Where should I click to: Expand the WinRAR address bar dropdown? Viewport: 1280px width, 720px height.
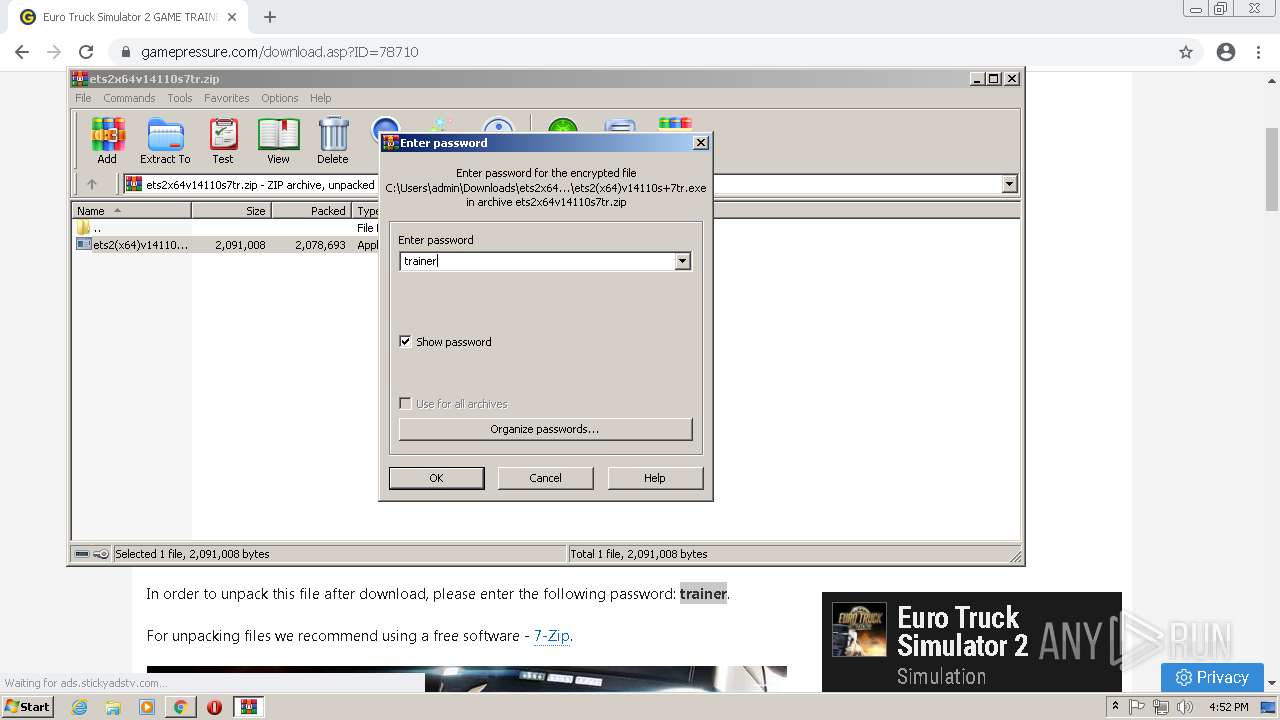click(x=1009, y=184)
